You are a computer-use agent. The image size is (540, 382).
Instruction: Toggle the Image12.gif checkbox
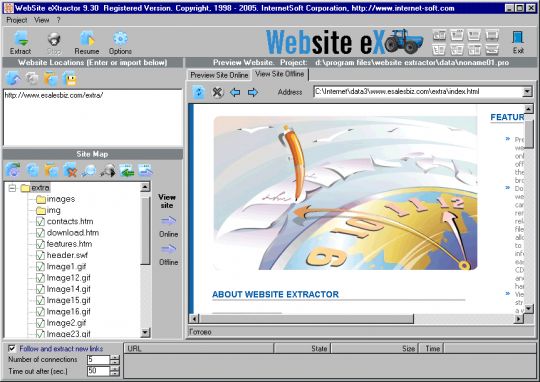click(x=40, y=278)
